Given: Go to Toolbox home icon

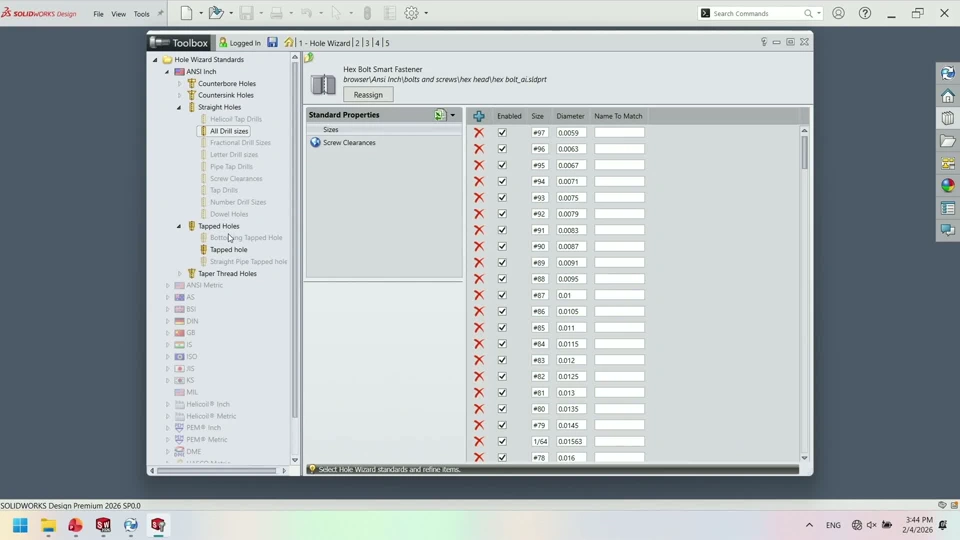Looking at the screenshot, I should pyautogui.click(x=288, y=42).
